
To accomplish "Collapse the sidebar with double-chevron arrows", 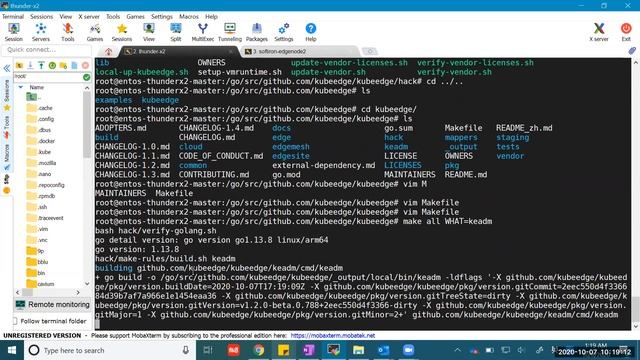I will [x=7, y=68].
